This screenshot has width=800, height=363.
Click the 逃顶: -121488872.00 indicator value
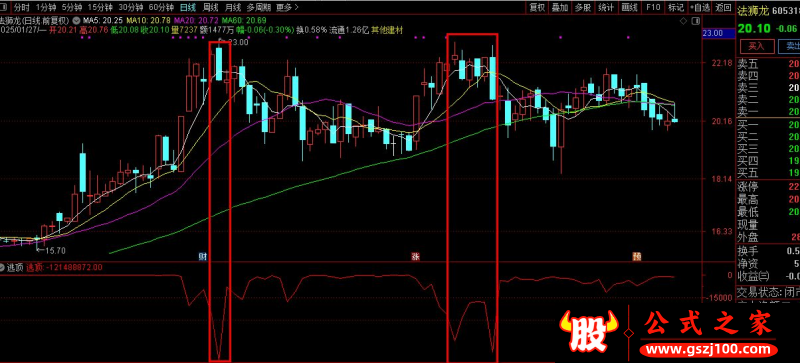[64, 267]
